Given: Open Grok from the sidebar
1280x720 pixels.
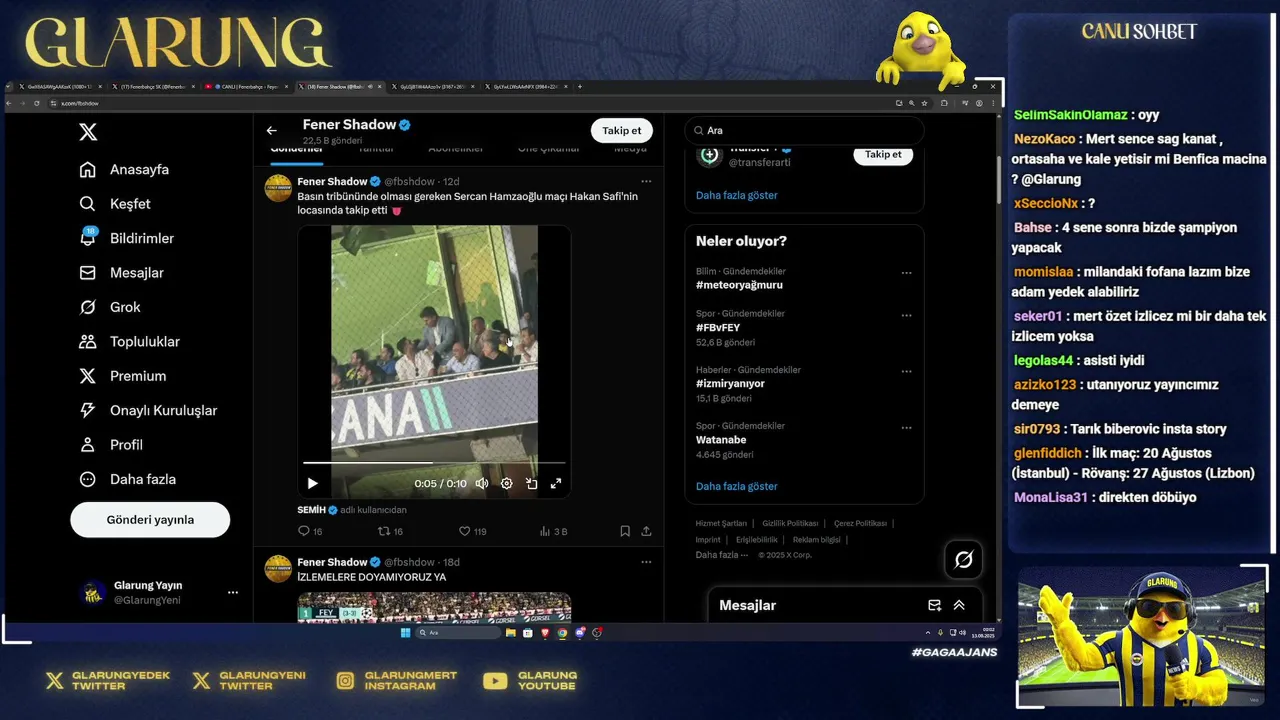Looking at the screenshot, I should pos(110,307).
